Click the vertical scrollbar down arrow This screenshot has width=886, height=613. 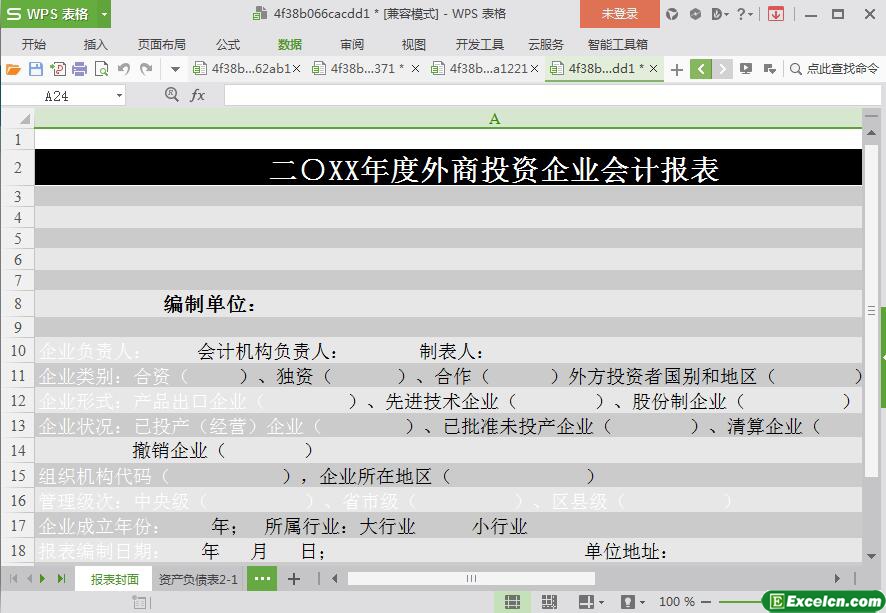click(x=871, y=555)
